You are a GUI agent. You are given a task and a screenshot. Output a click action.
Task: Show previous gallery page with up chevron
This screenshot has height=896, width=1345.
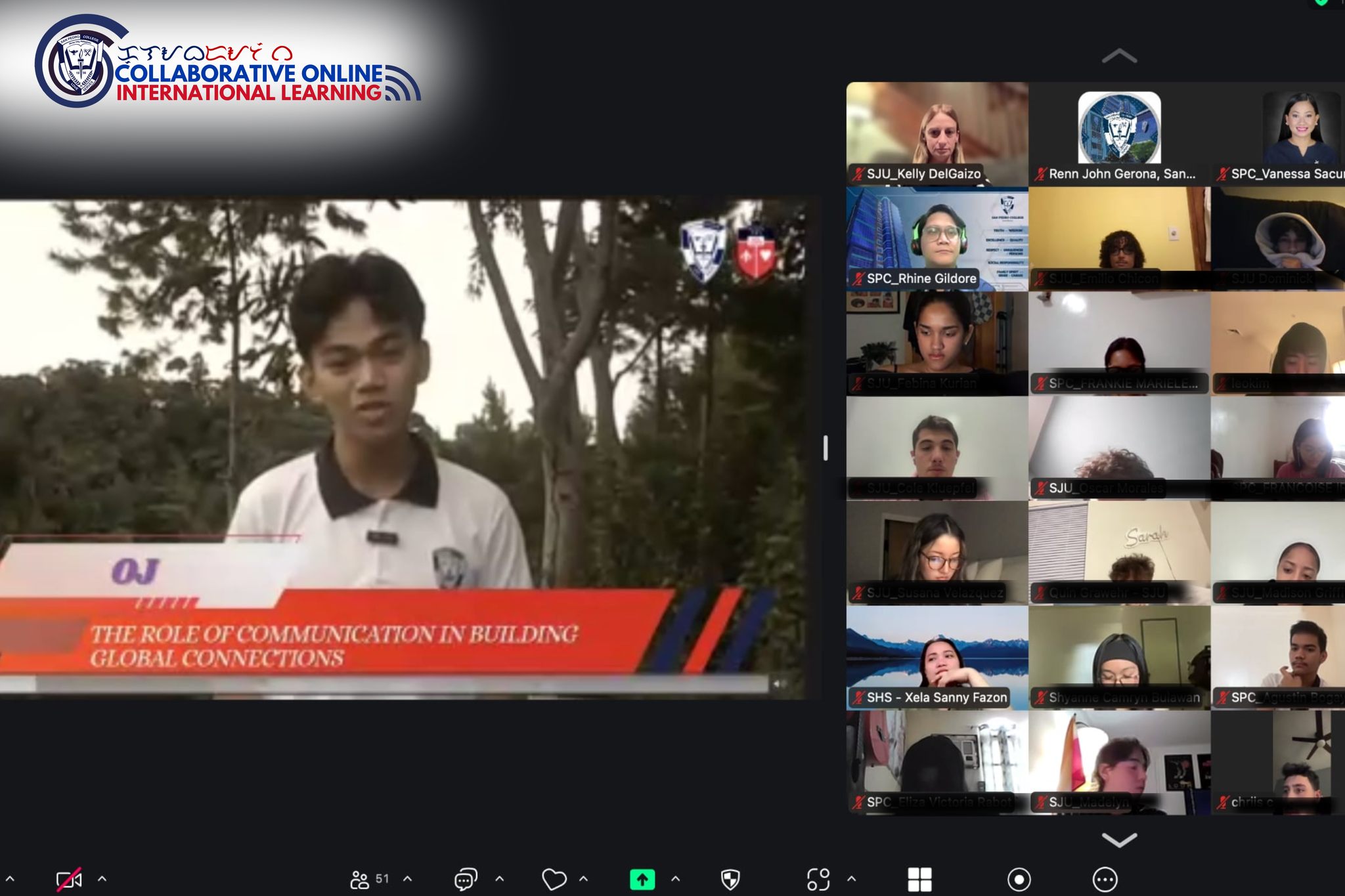coord(1119,56)
